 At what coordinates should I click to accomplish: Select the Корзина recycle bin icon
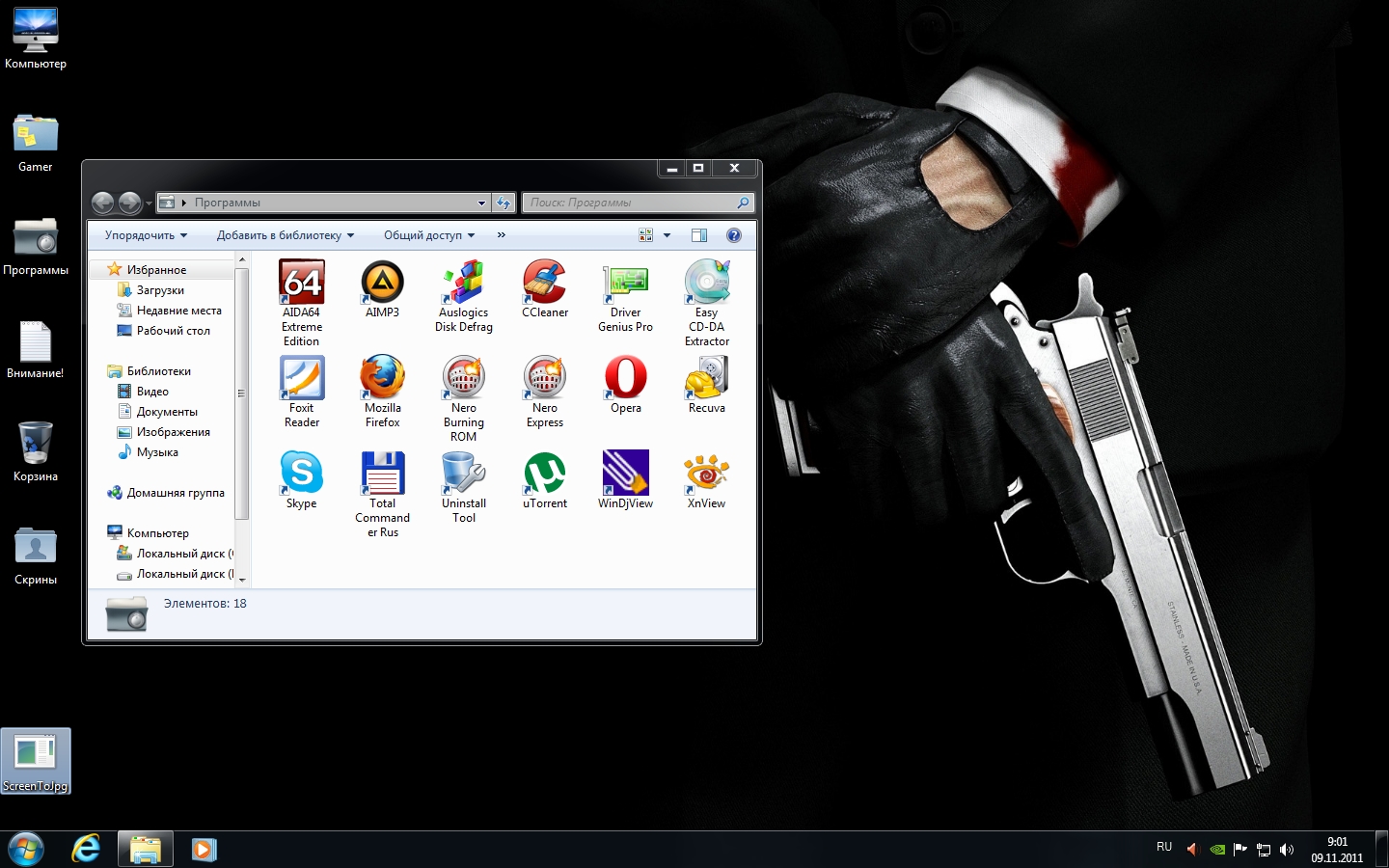coord(36,451)
